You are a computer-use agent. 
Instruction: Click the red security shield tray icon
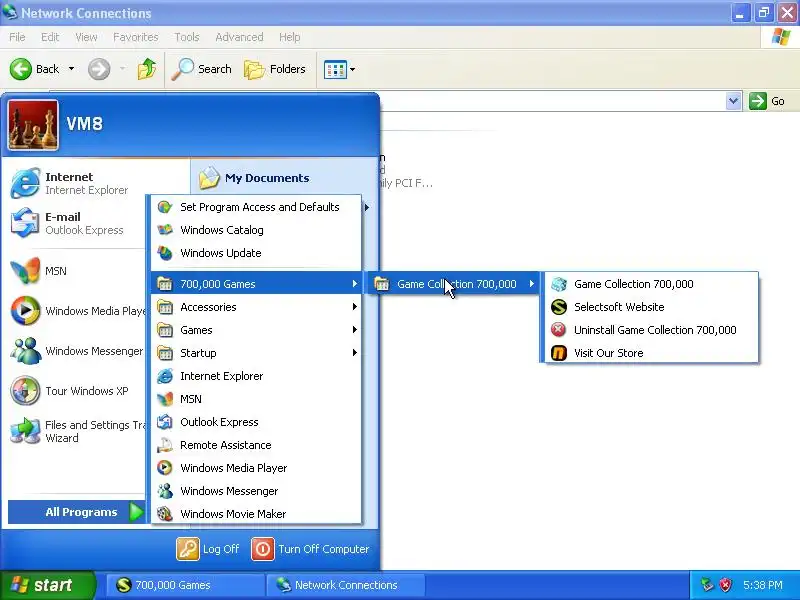tap(725, 585)
